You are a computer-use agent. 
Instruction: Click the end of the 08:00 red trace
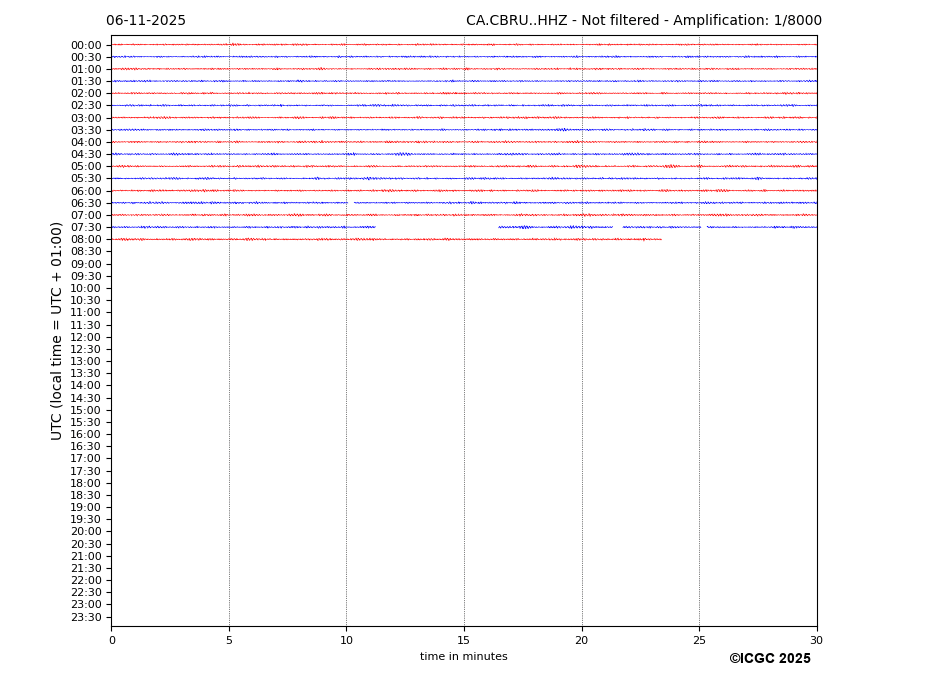pyautogui.click(x=660, y=239)
